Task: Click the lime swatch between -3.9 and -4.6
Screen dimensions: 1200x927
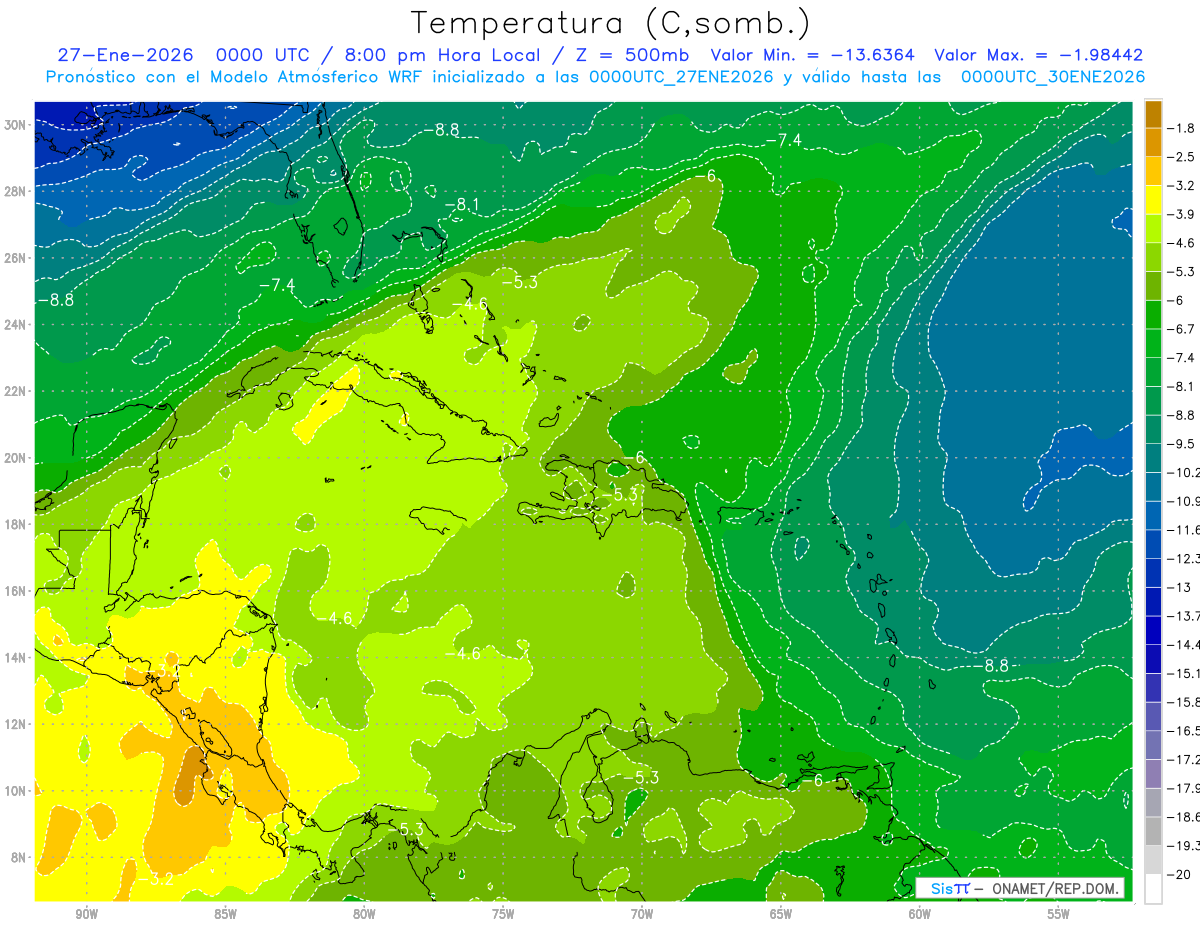Action: [1153, 228]
